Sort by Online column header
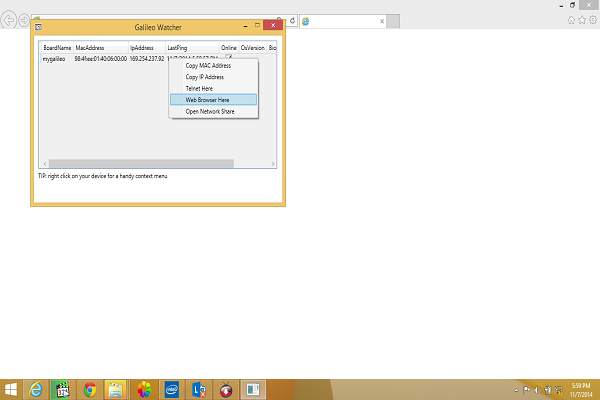The image size is (600, 400). [229, 48]
